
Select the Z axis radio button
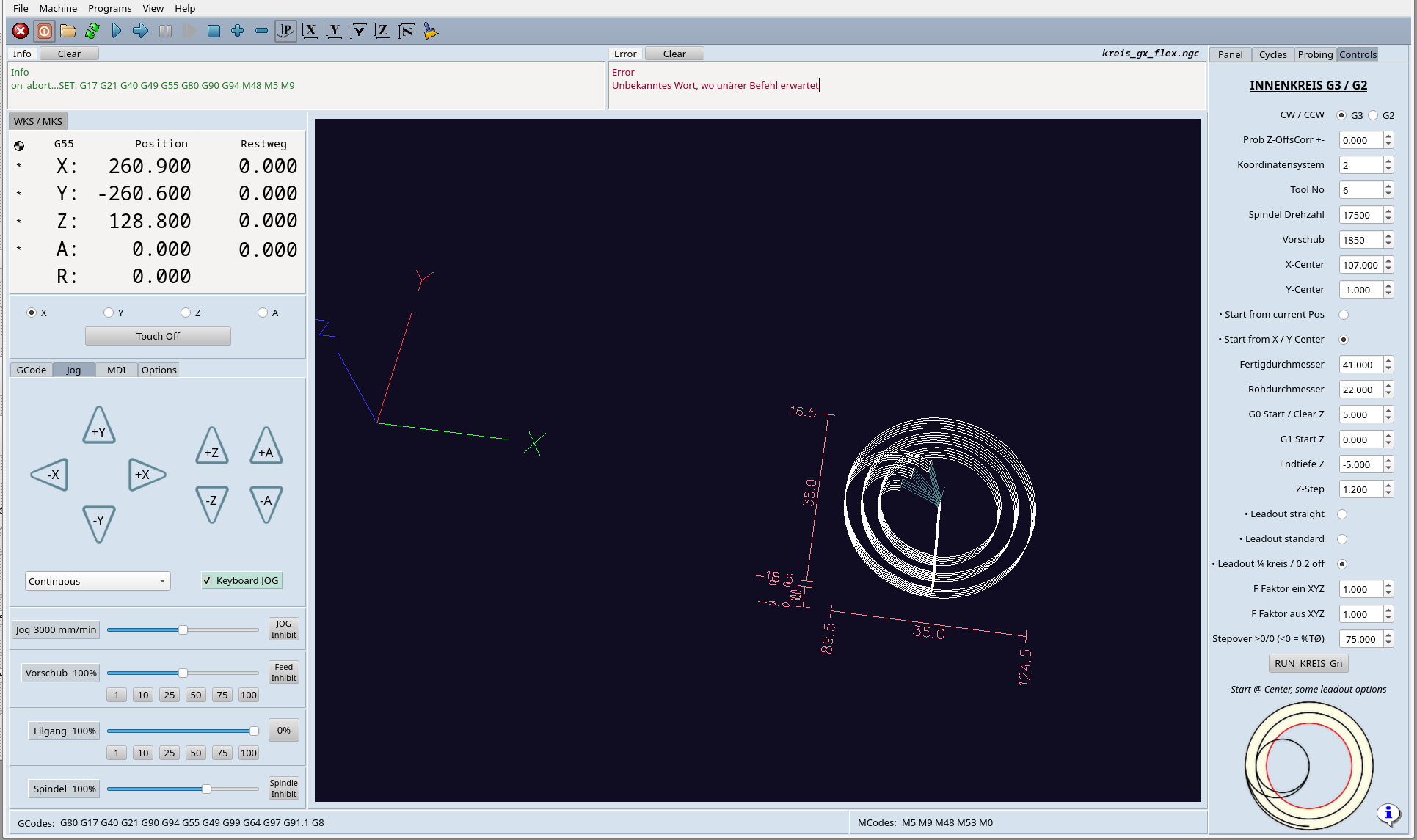tap(186, 313)
